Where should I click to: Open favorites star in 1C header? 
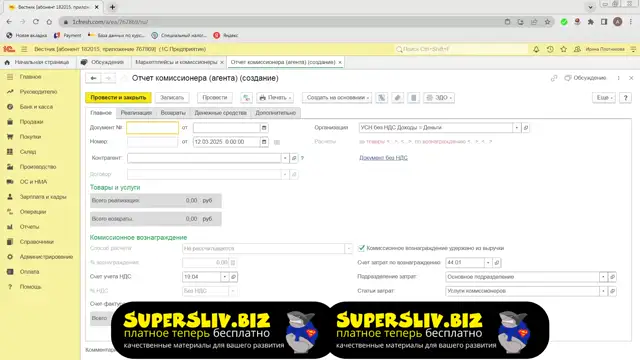pyautogui.click(x=564, y=49)
